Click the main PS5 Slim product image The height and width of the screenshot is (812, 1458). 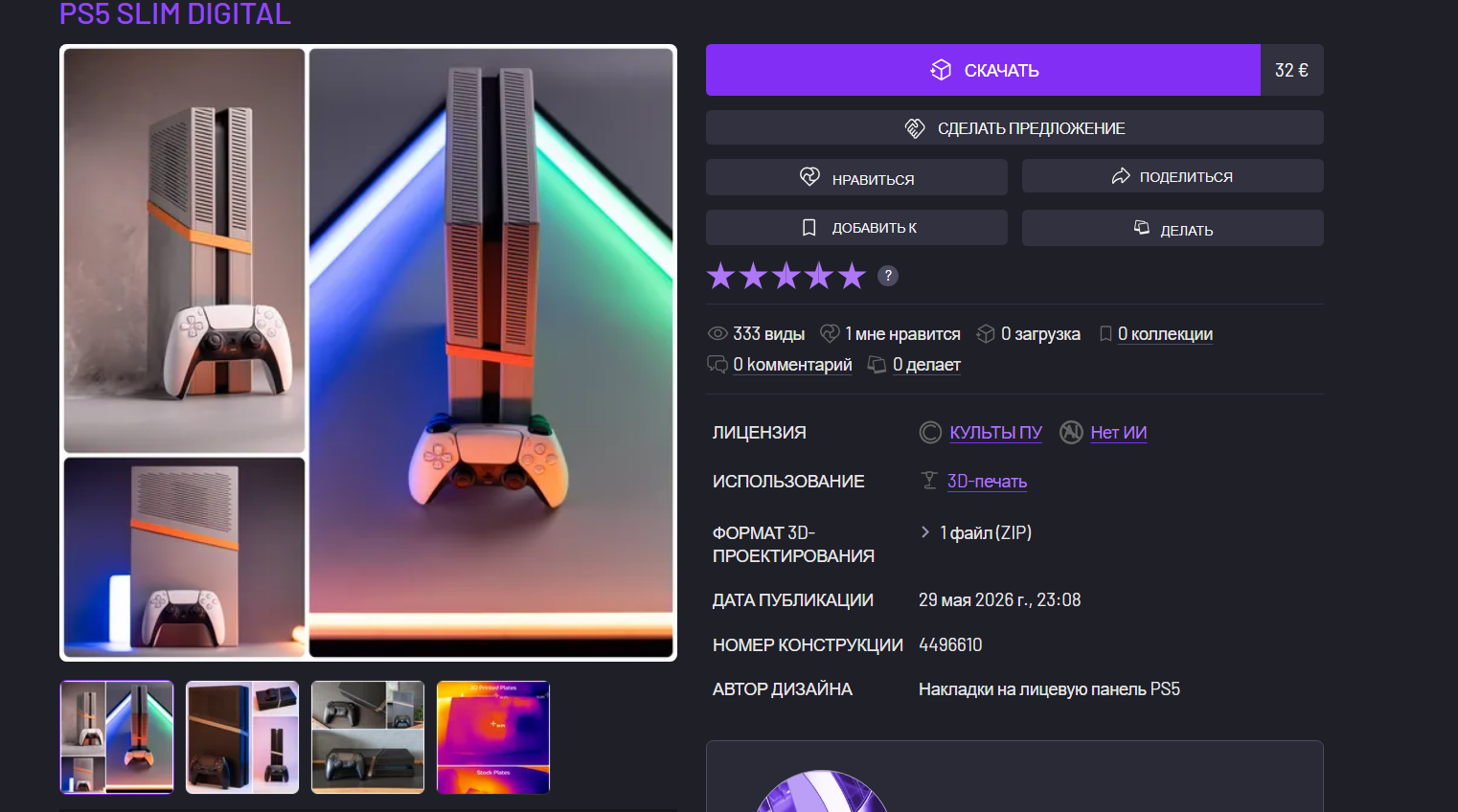tap(368, 352)
